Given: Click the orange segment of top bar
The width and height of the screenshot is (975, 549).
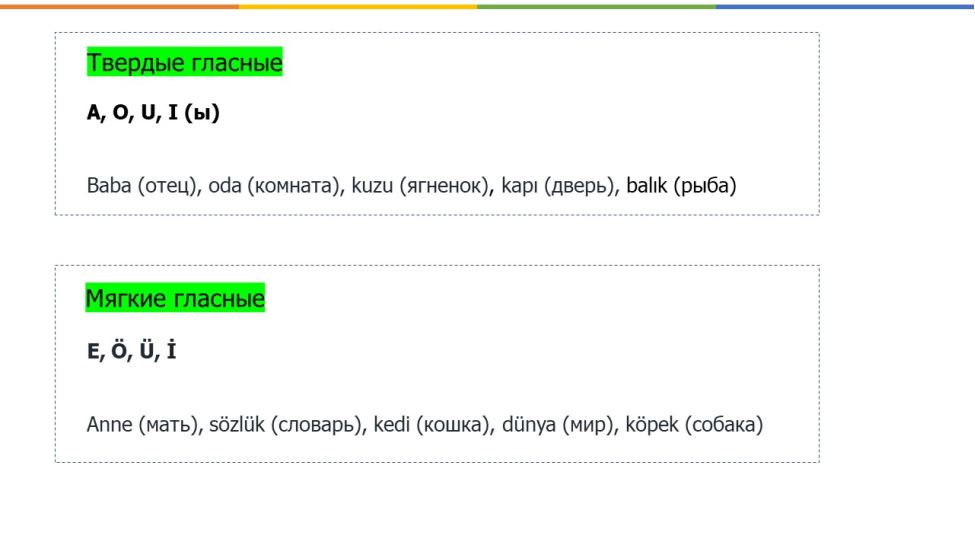Looking at the screenshot, I should (119, 6).
